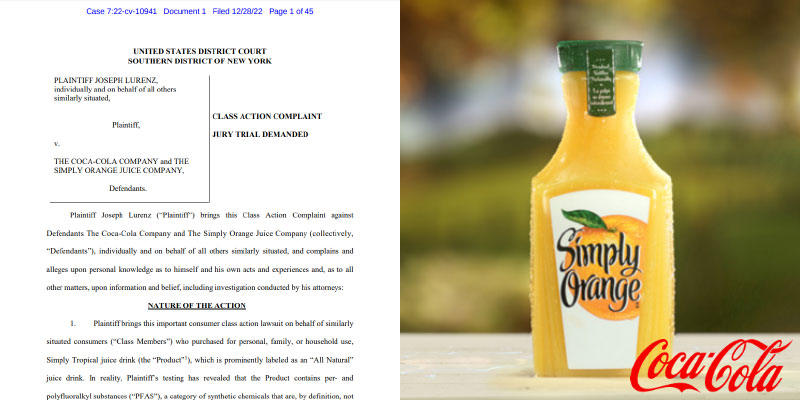
Task: Click the "v." in the case caption
Action: pos(57,143)
